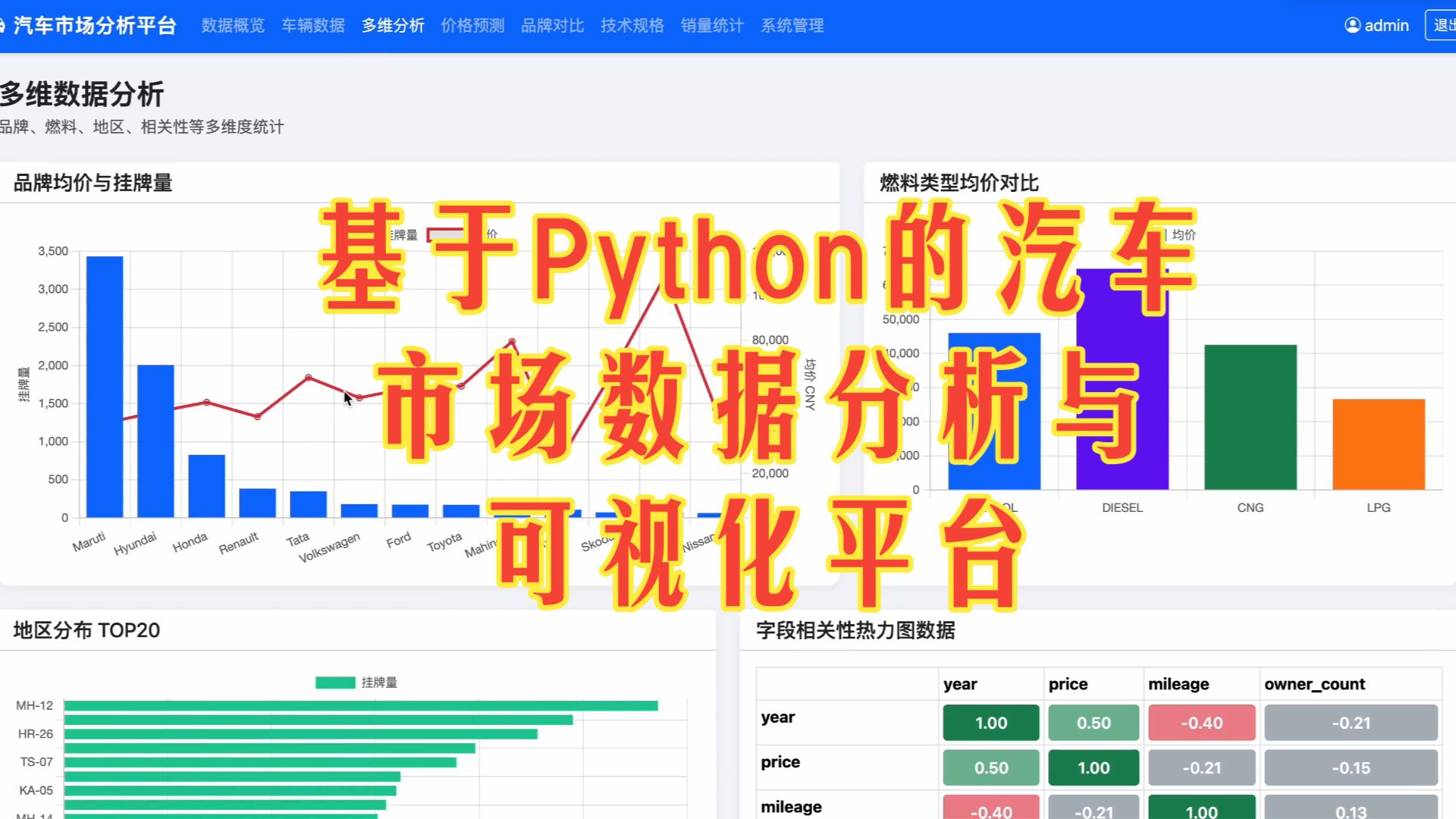
Task: Click the Tata price line point
Action: click(308, 377)
